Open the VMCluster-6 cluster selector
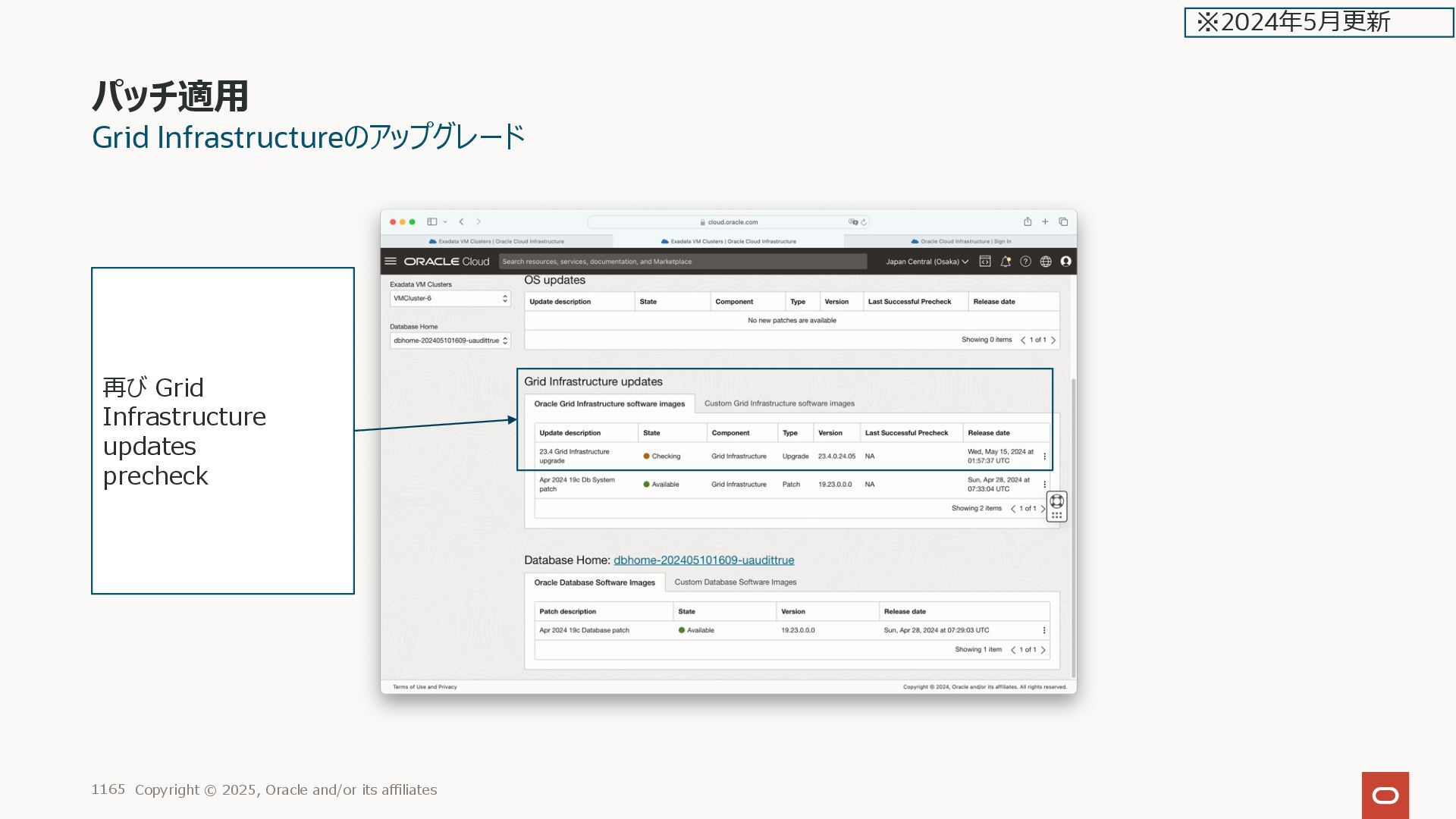 [x=450, y=299]
